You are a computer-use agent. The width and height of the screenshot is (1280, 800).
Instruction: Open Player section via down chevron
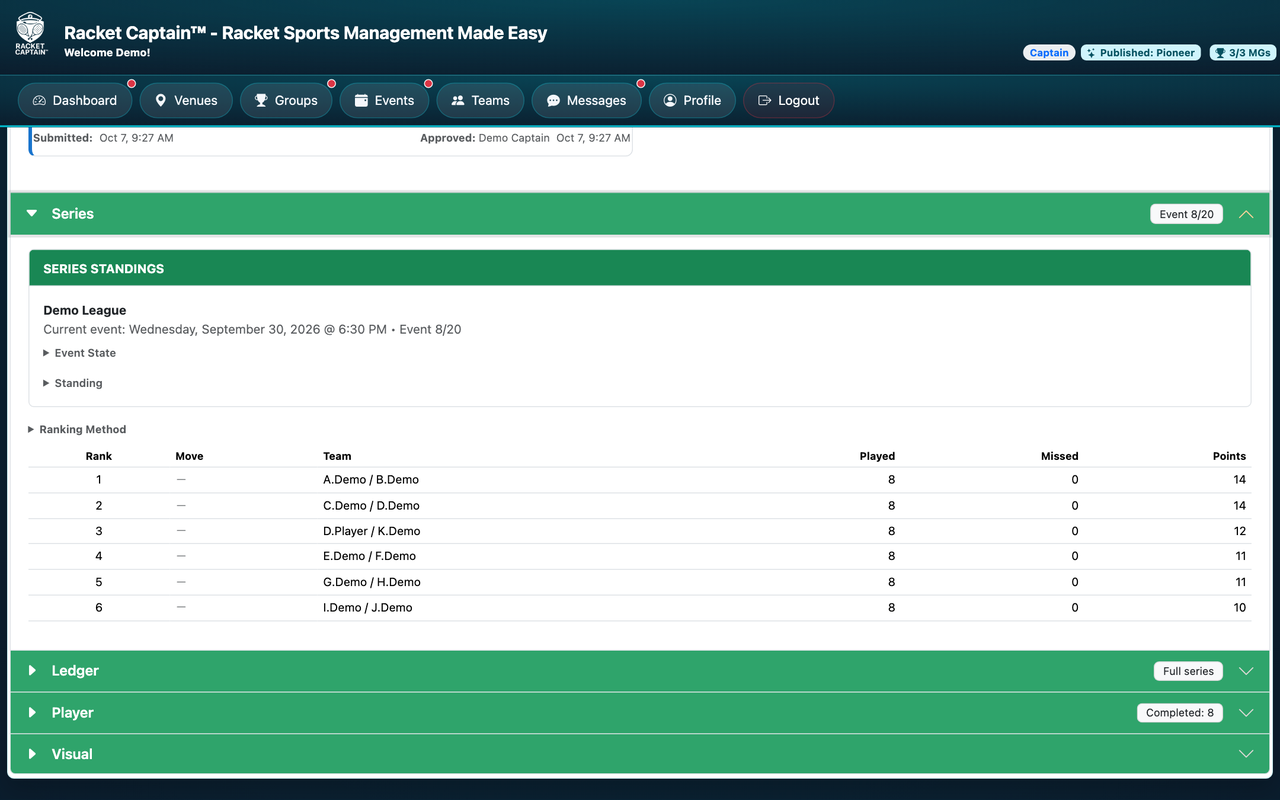pyautogui.click(x=1246, y=713)
